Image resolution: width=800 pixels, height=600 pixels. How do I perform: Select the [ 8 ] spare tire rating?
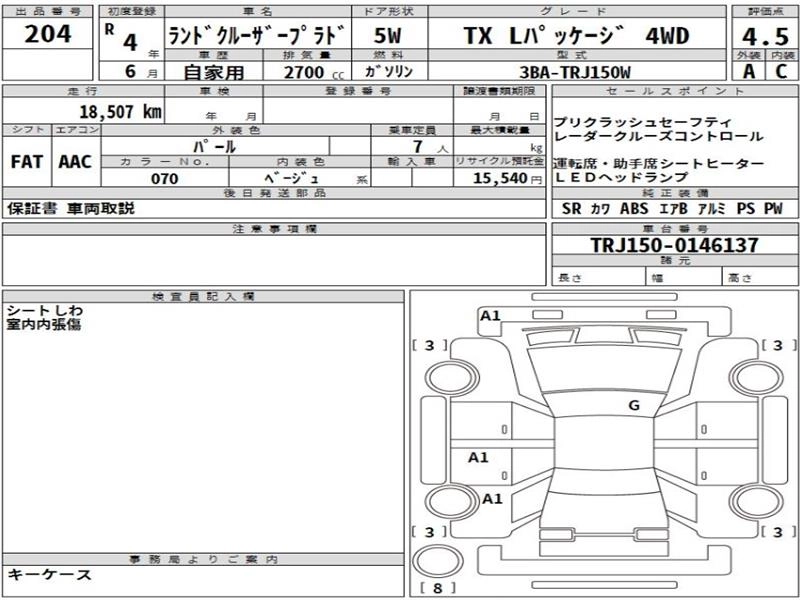click(437, 588)
